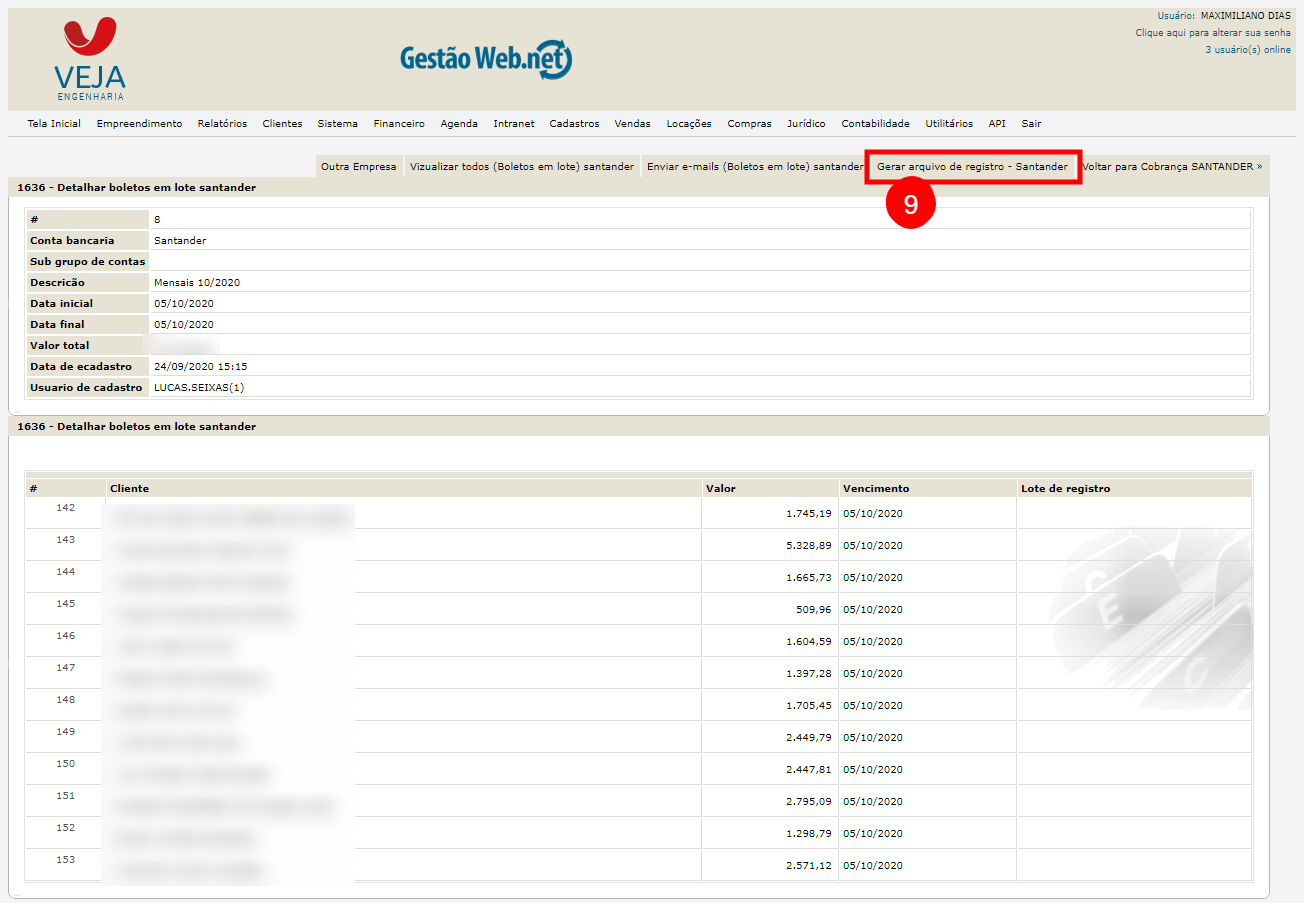Open the Contabilidade menu
1304x903 pixels.
[x=875, y=124]
